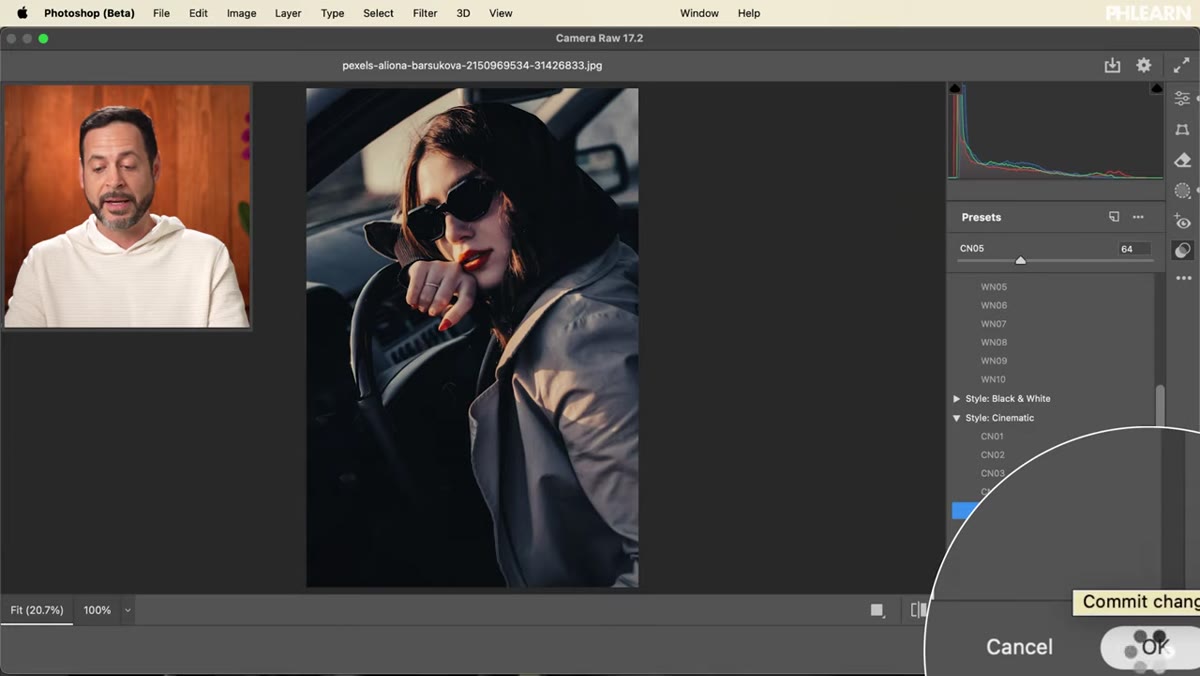
Task: Apply the WN08 preset
Action: coord(993,342)
